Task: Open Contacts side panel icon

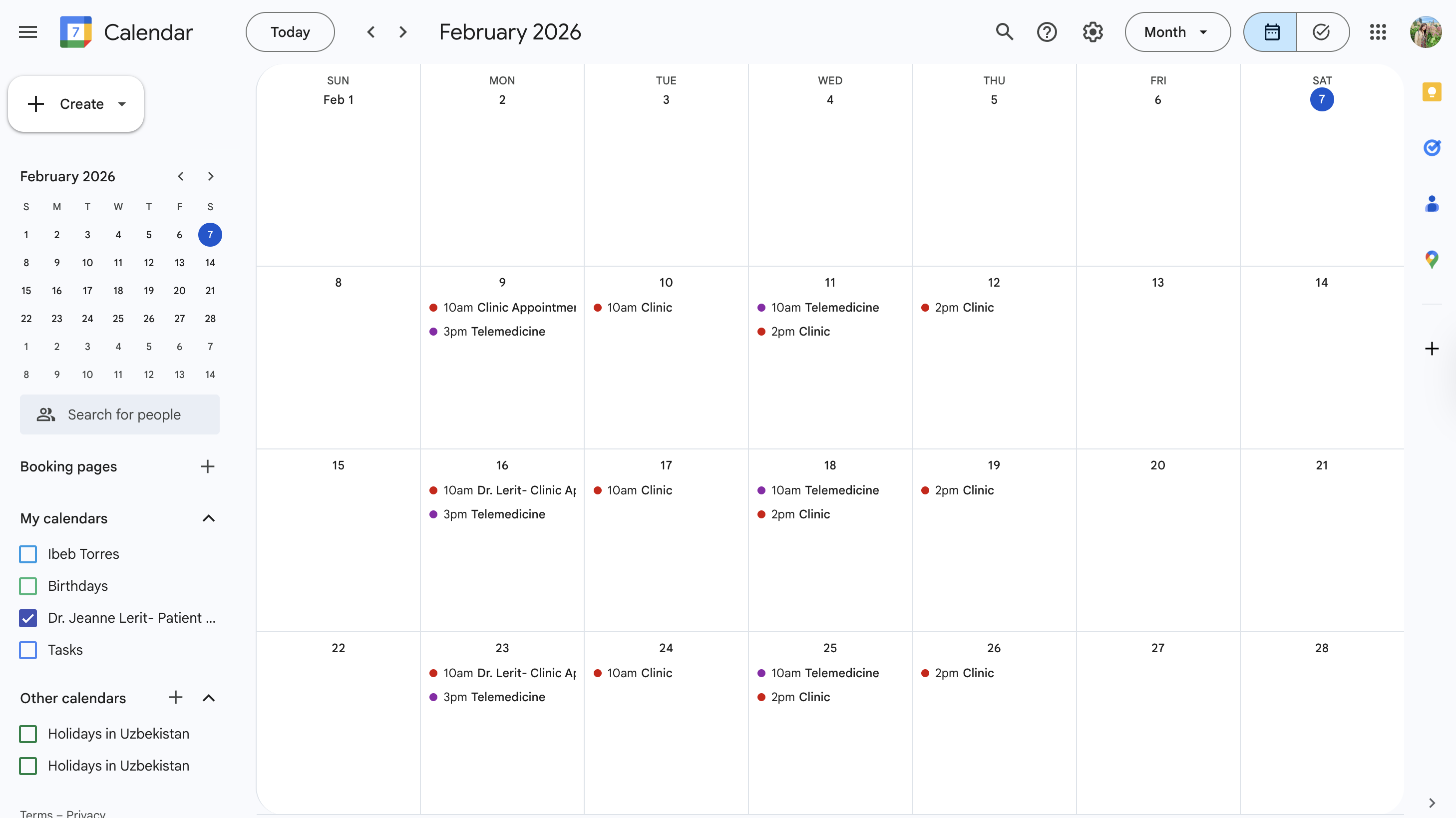Action: pos(1431,204)
